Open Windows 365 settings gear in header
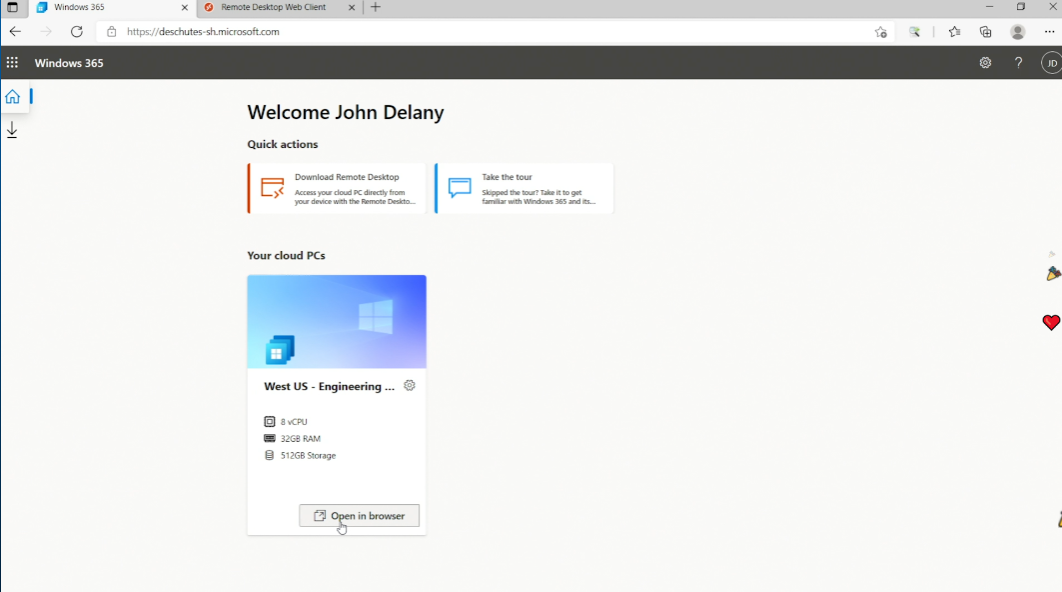 985,63
